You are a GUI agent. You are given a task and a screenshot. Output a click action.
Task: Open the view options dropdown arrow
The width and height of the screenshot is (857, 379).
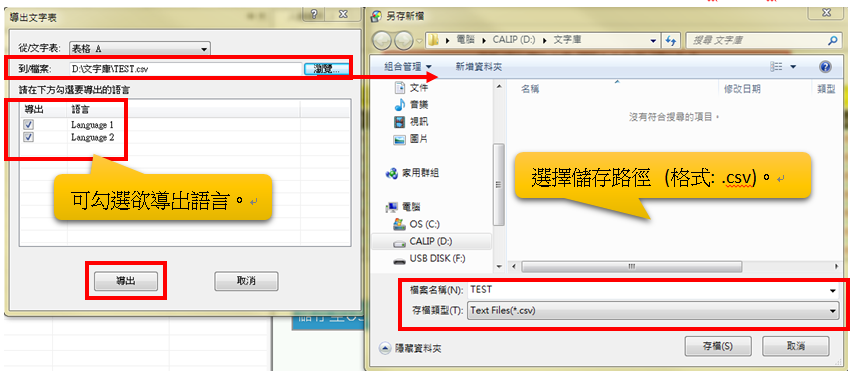793,67
